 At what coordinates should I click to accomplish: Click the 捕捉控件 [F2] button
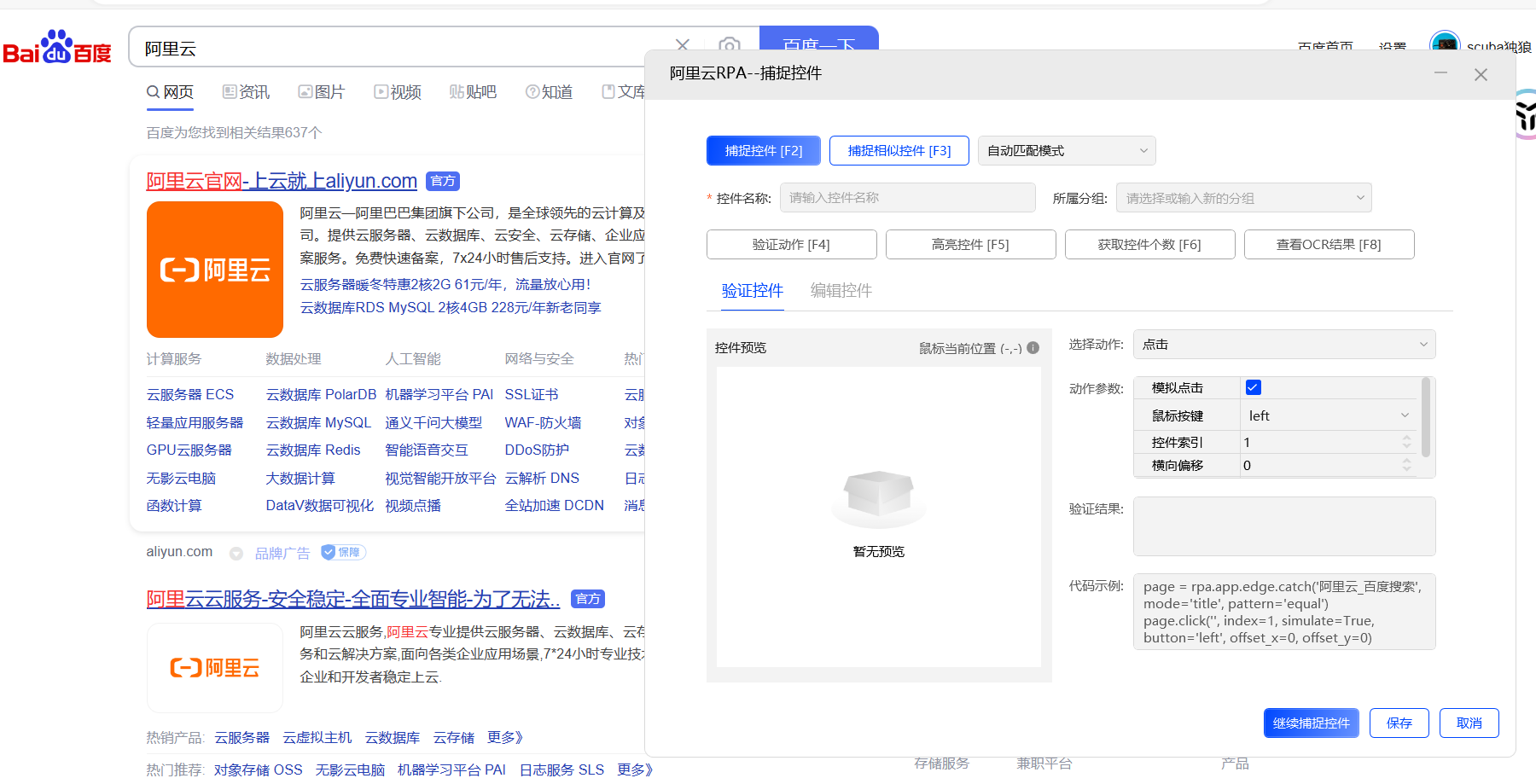pos(764,151)
